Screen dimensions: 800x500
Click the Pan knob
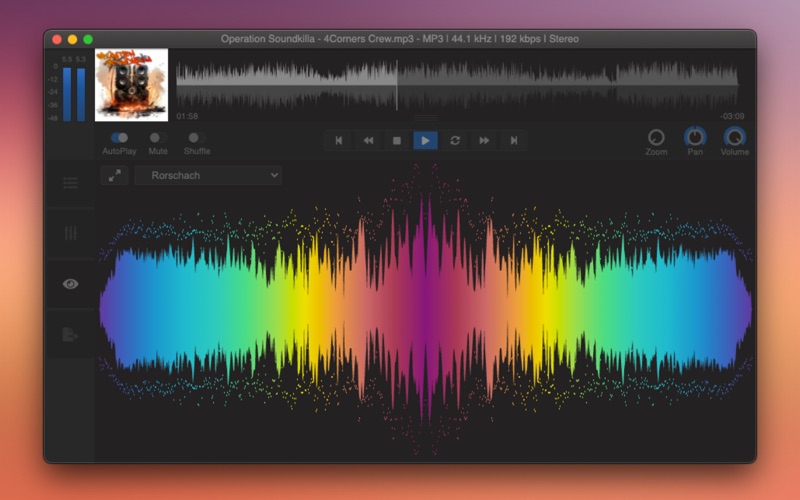click(x=695, y=137)
